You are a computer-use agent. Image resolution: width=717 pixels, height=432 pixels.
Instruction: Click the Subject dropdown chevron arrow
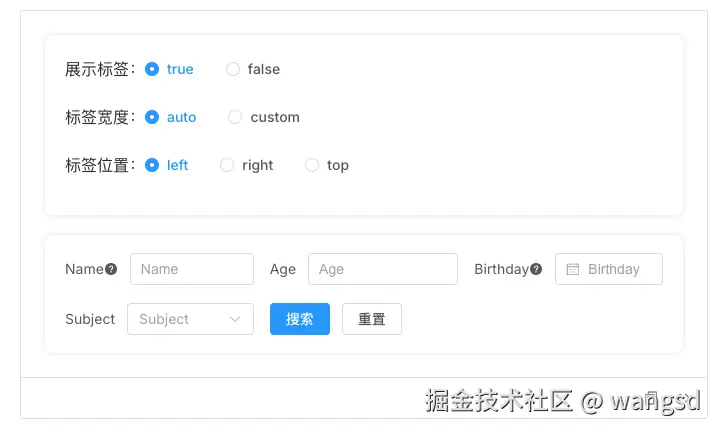coord(235,319)
